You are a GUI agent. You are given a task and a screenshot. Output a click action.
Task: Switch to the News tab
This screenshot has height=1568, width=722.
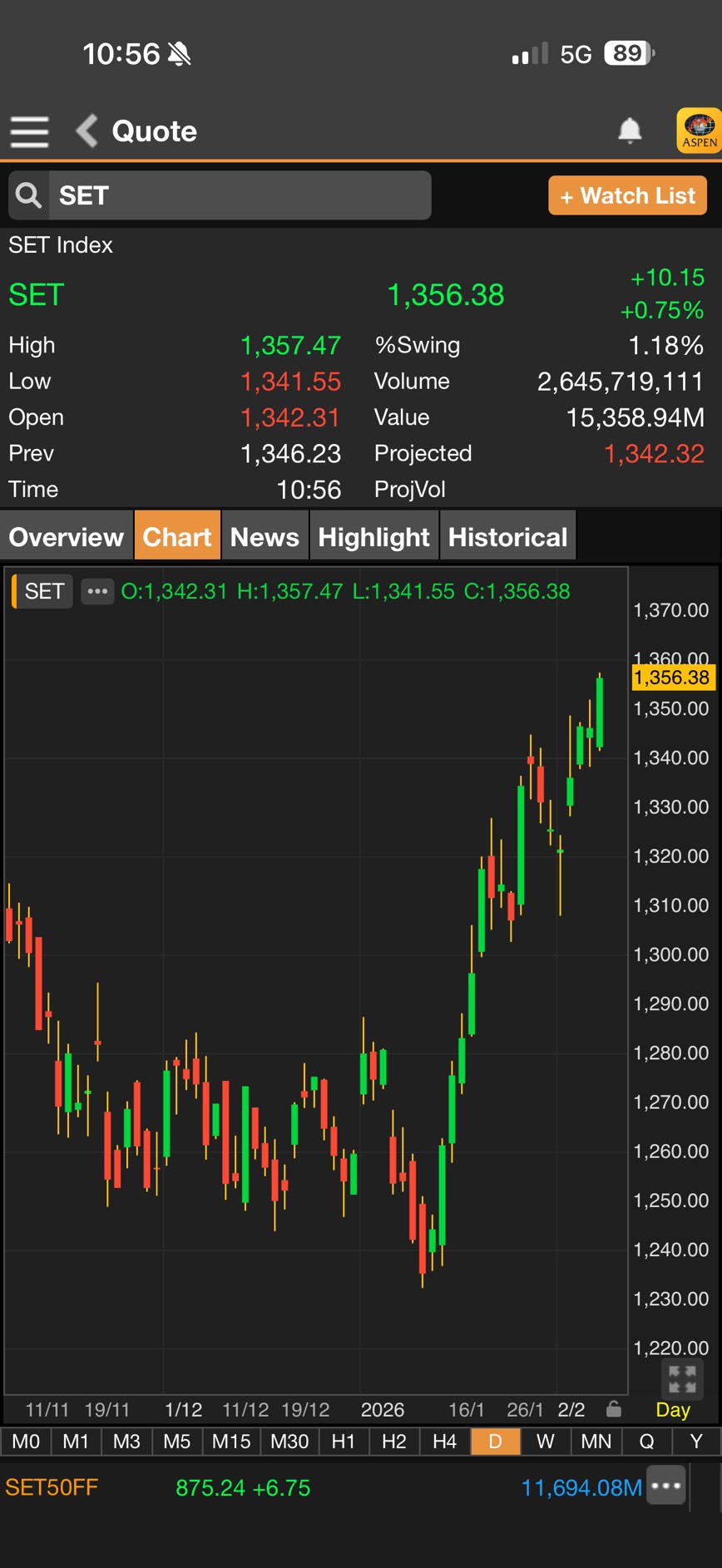tap(265, 537)
